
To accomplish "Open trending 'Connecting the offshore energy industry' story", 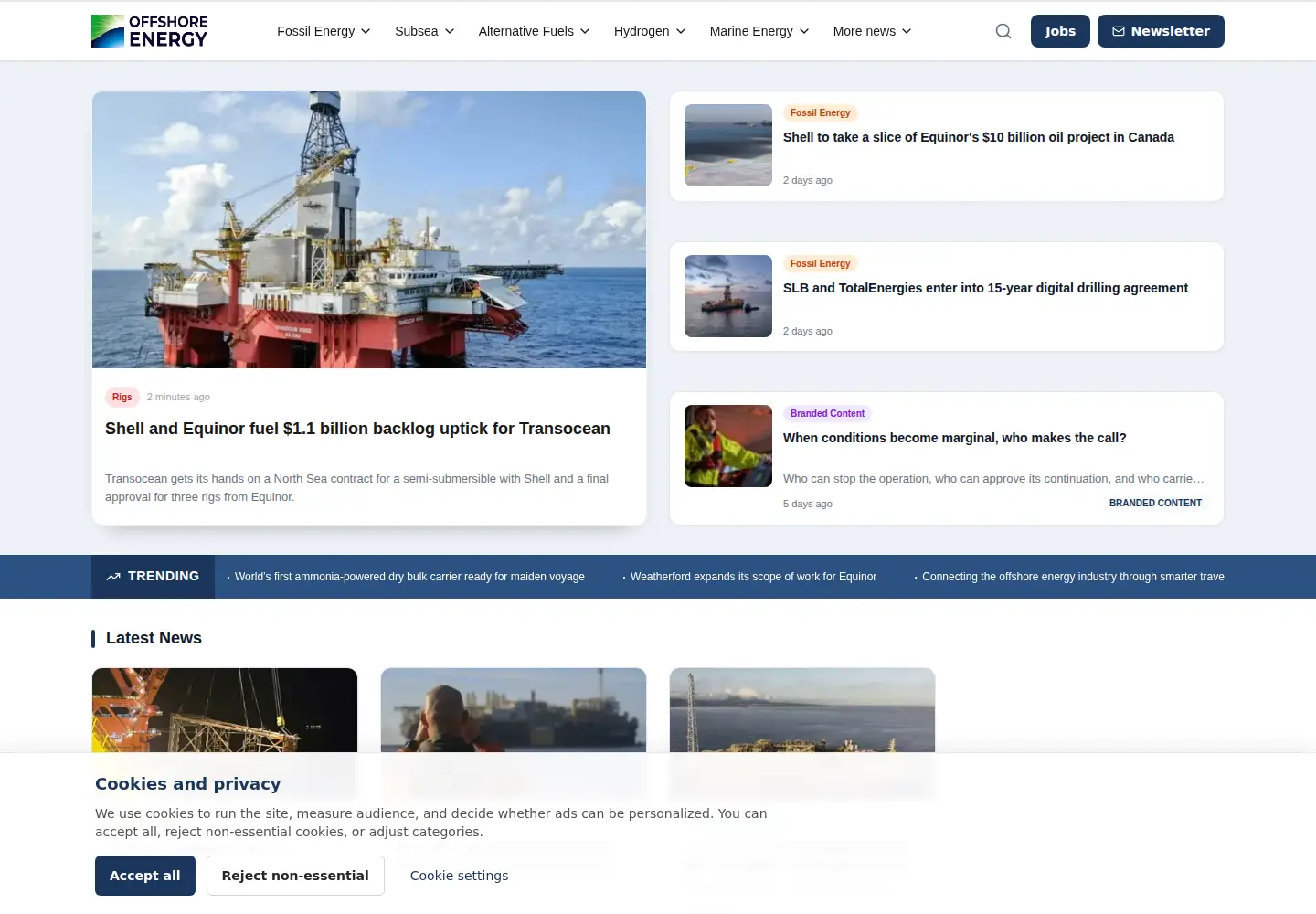I will click(1073, 577).
